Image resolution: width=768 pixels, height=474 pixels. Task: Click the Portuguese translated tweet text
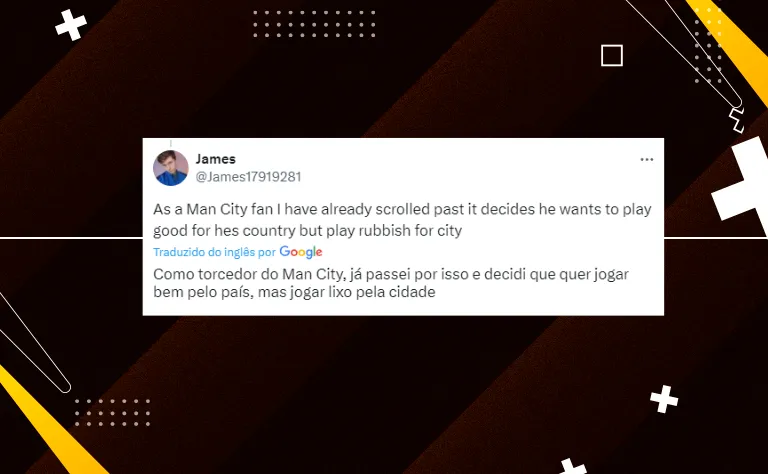(391, 283)
